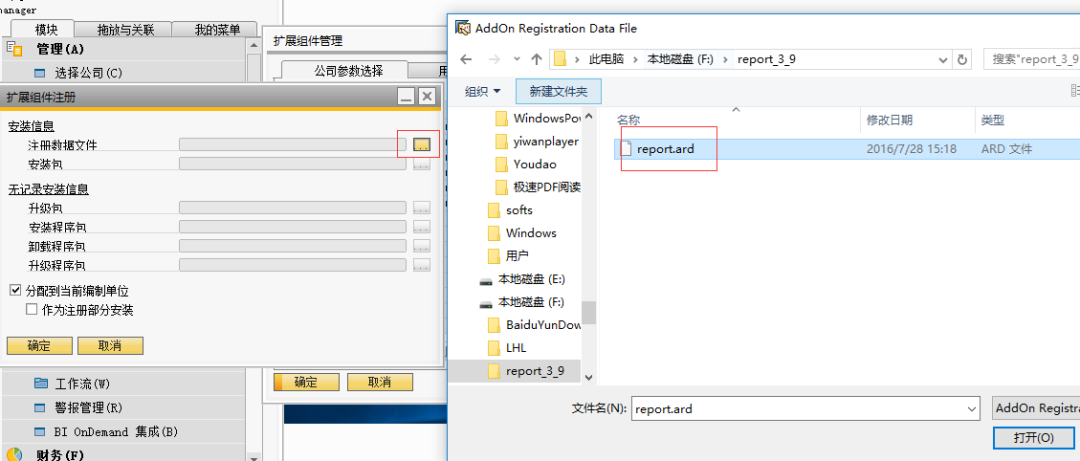This screenshot has height=461, width=1080.
Task: Open 选择公司(C) menu item
Action: [x=88, y=73]
